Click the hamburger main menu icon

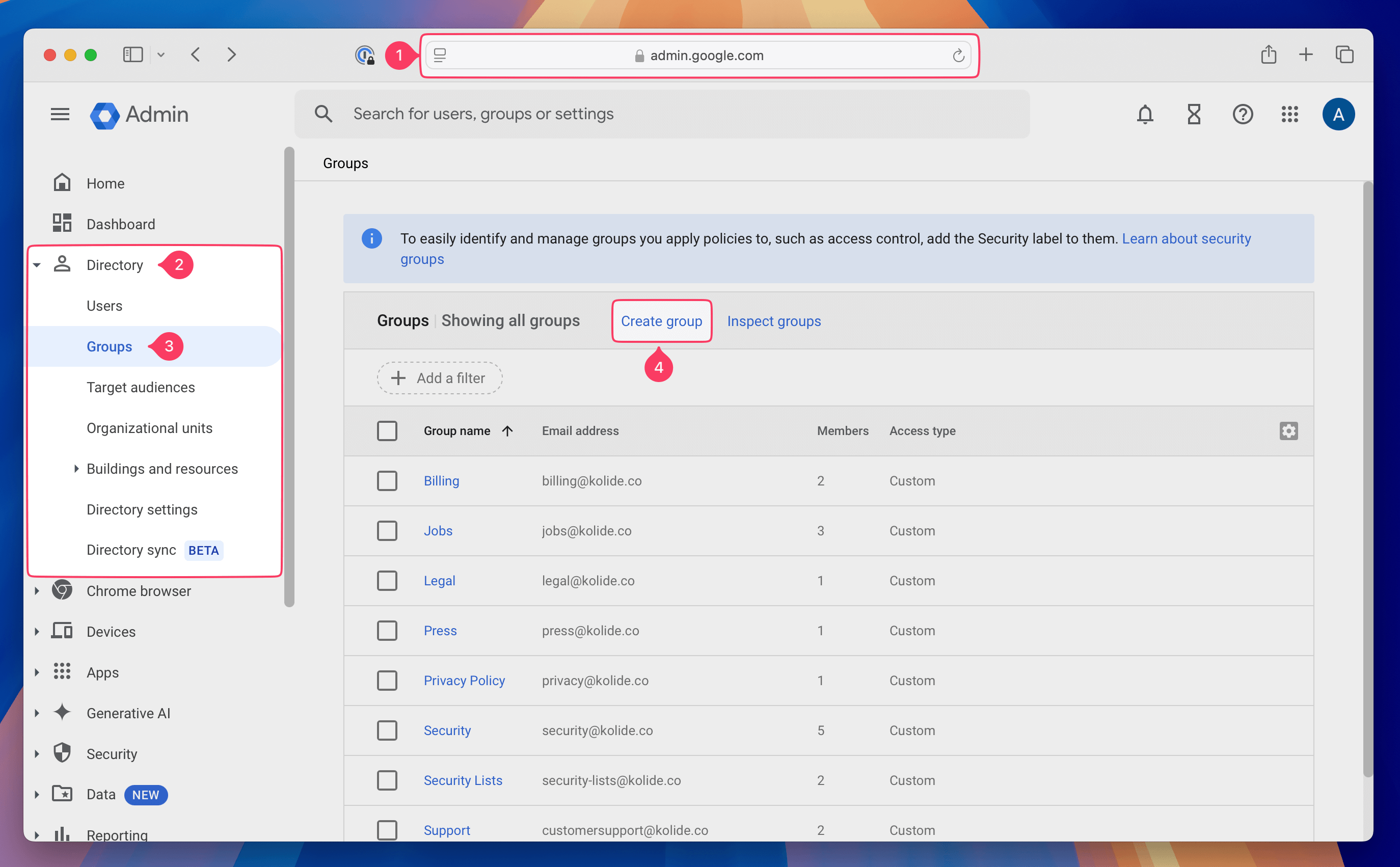60,114
